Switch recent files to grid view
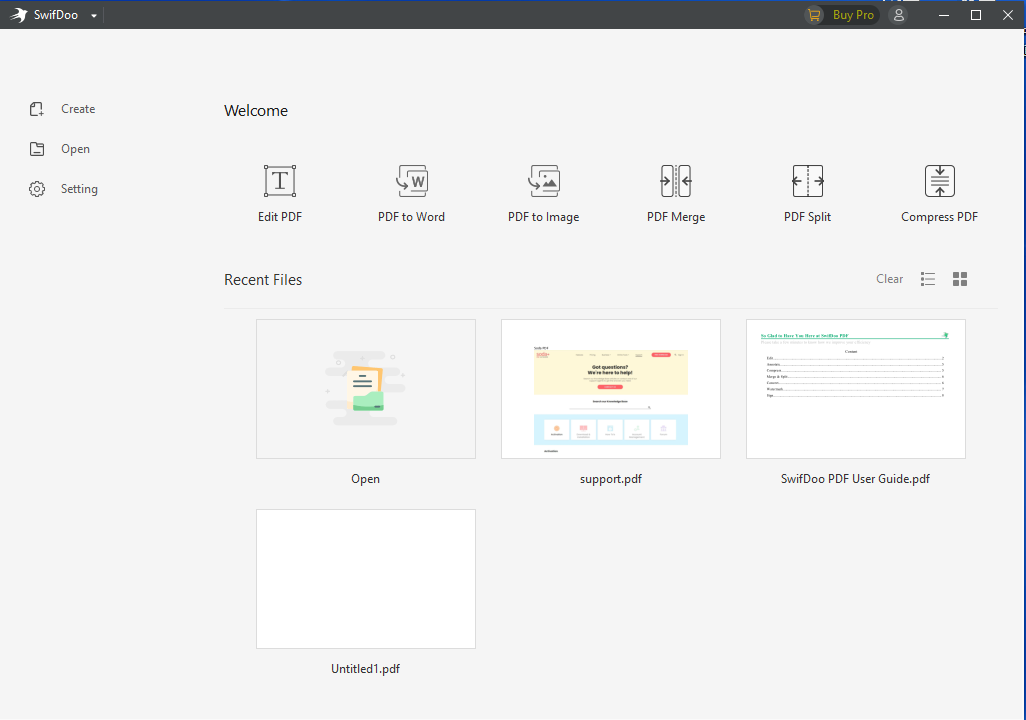 (959, 279)
